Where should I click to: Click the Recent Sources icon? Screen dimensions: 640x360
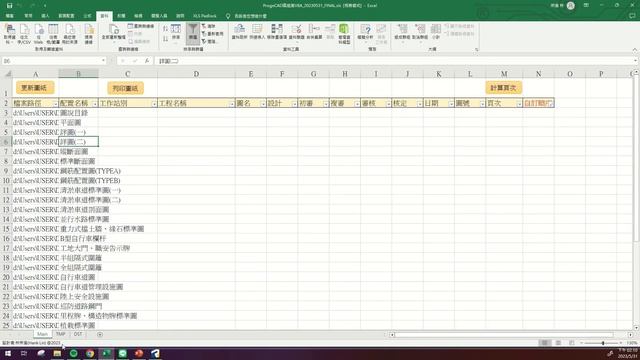tap(70, 34)
